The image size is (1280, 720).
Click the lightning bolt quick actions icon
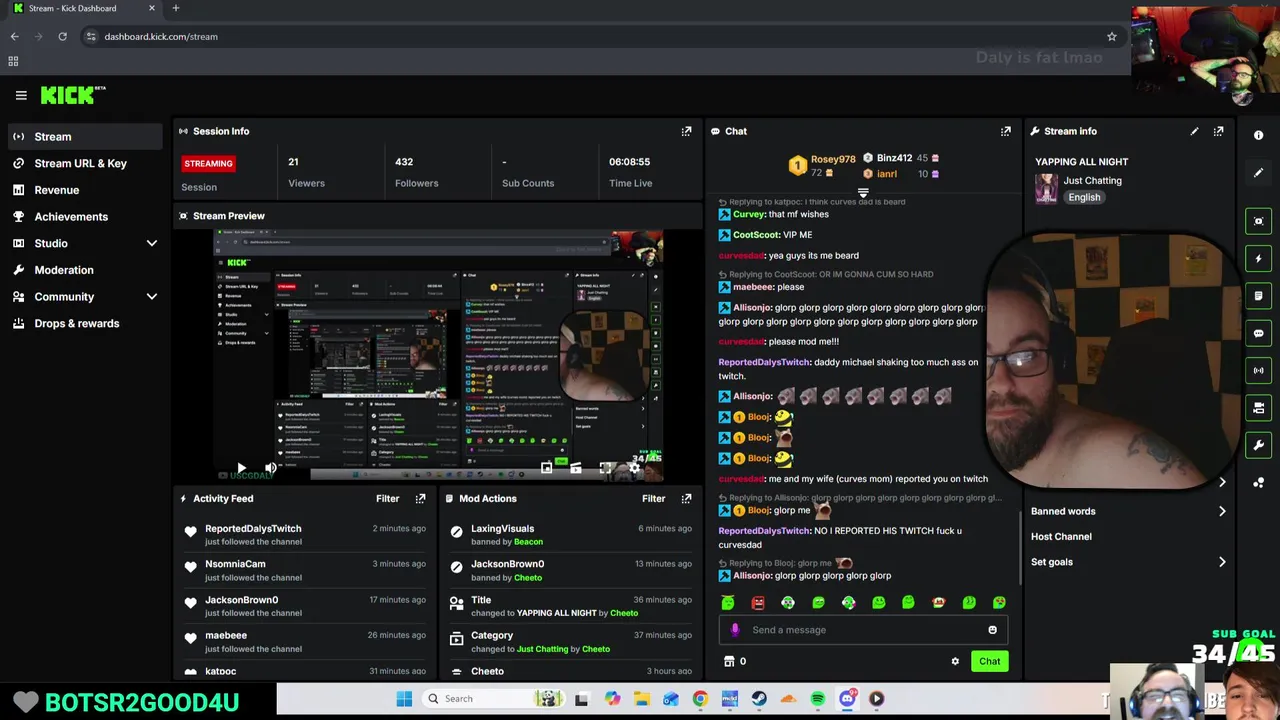tap(1258, 259)
